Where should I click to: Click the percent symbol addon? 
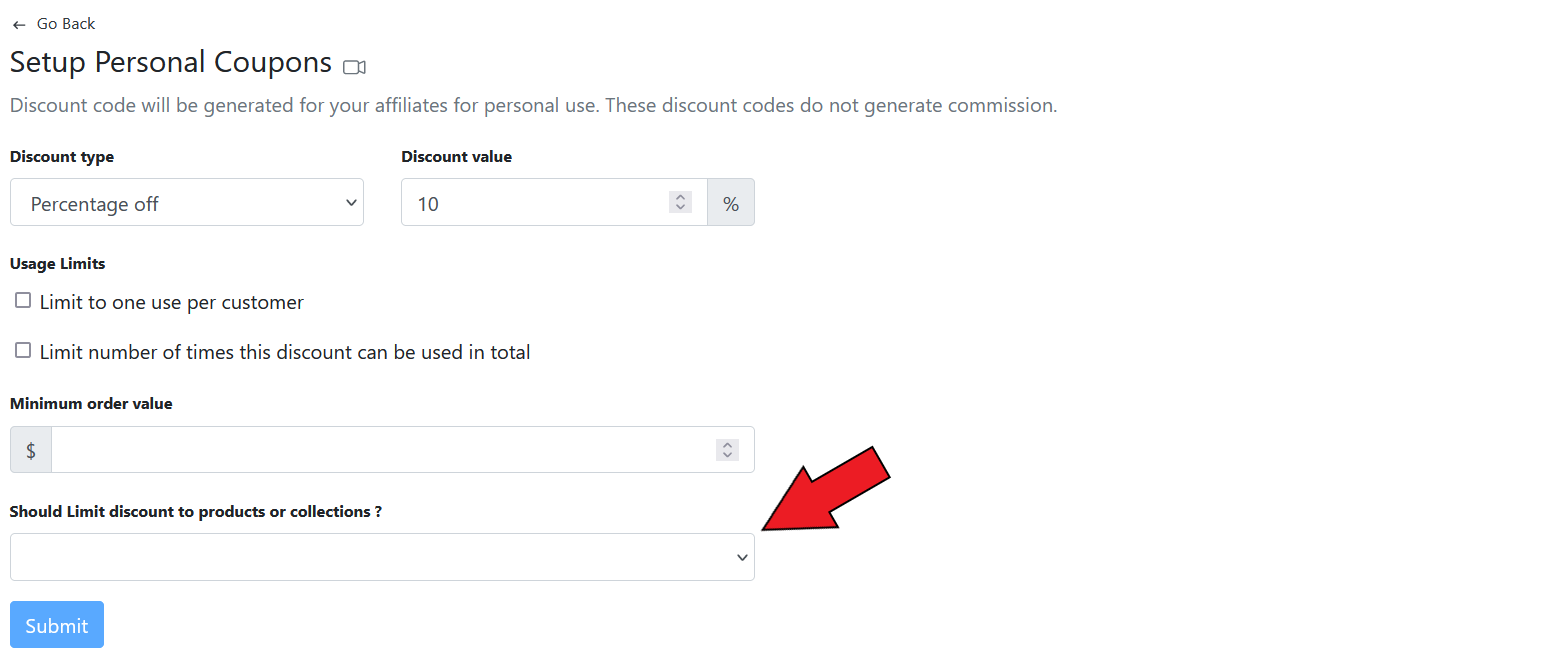731,203
